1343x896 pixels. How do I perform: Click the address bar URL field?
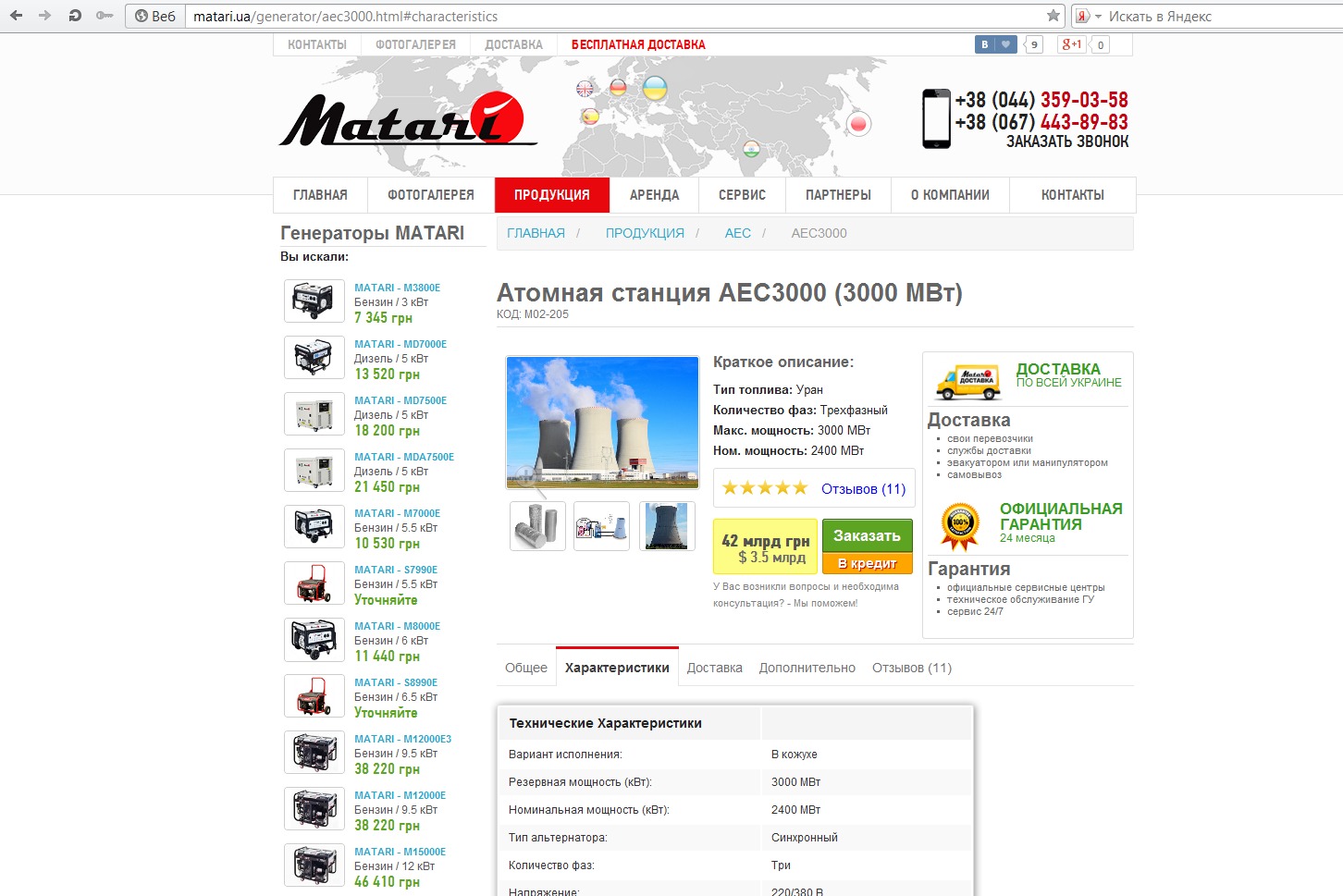[x=610, y=17]
